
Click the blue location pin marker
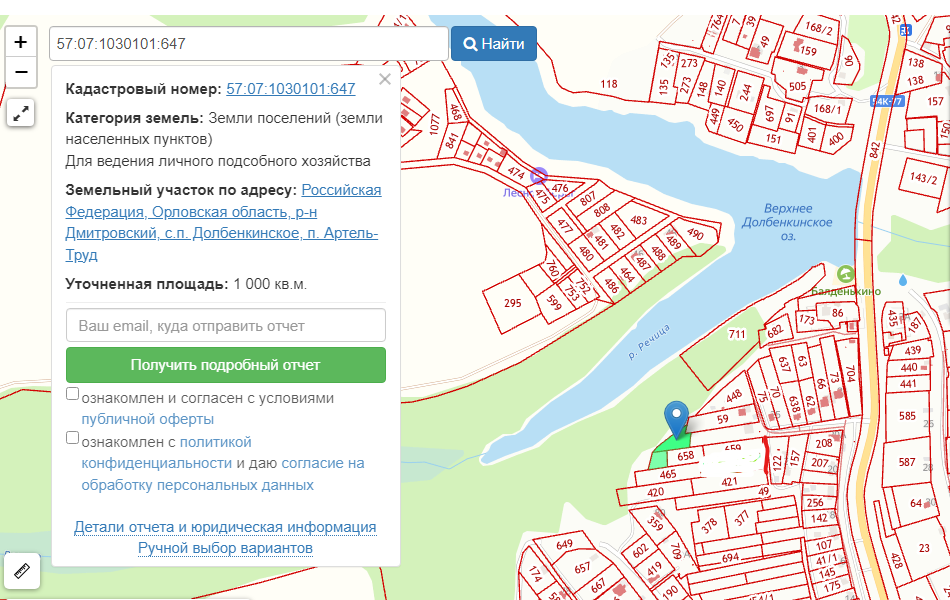pos(676,418)
